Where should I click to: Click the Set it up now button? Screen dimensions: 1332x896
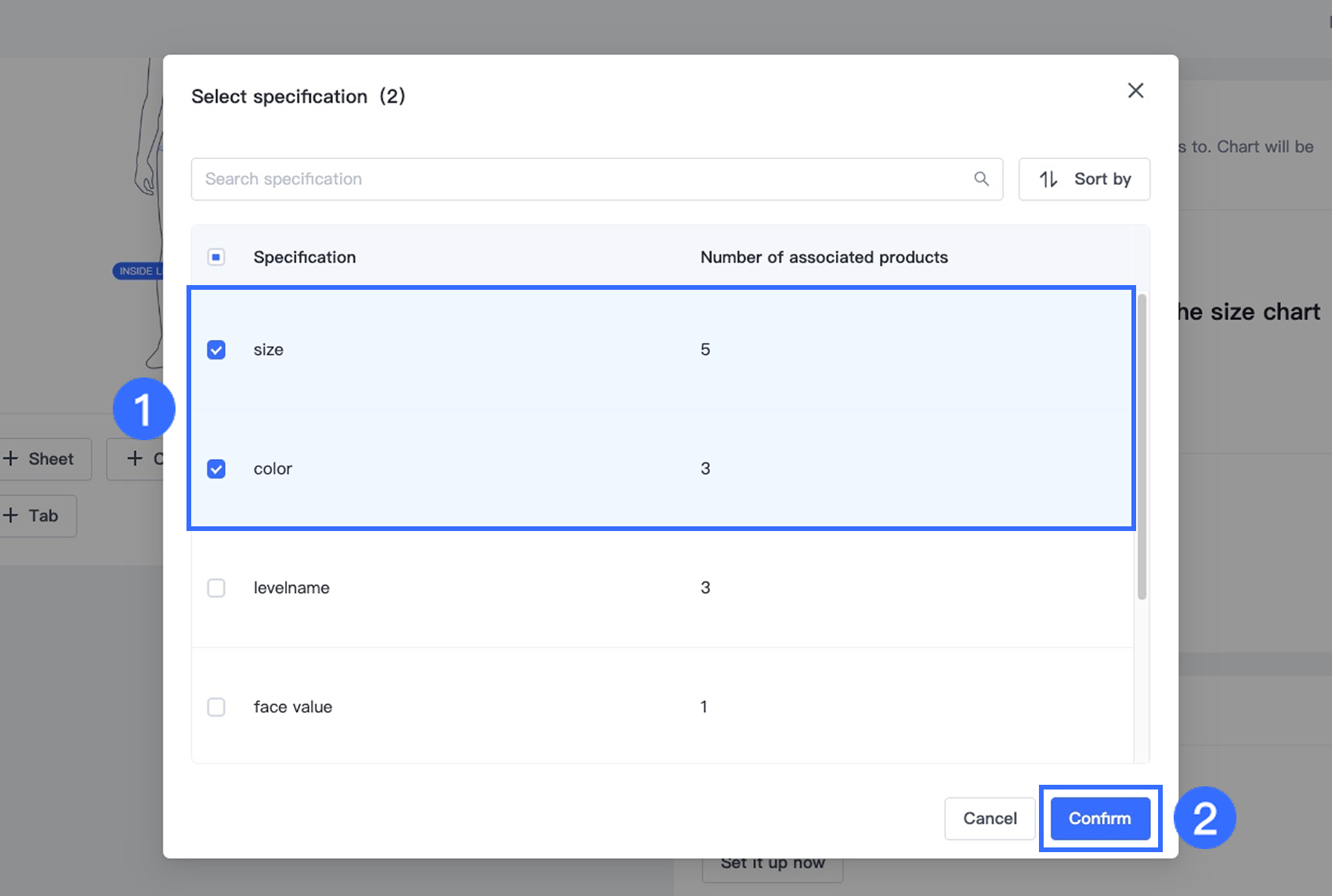(772, 865)
